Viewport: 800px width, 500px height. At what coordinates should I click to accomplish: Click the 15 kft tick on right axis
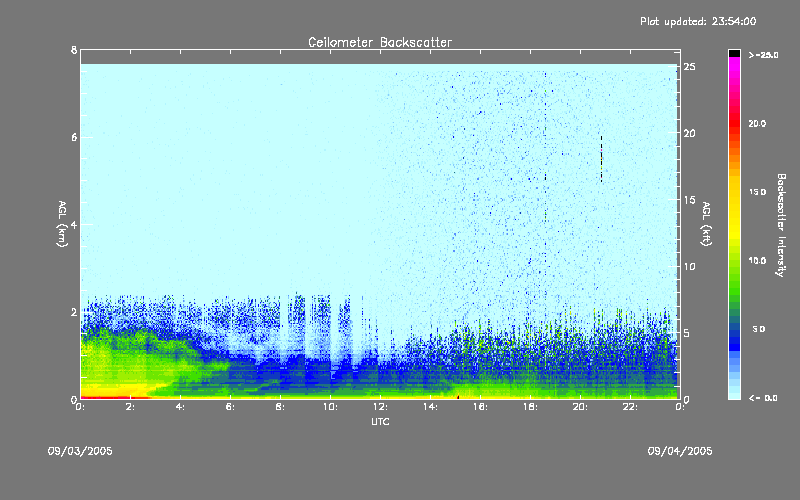(x=689, y=200)
